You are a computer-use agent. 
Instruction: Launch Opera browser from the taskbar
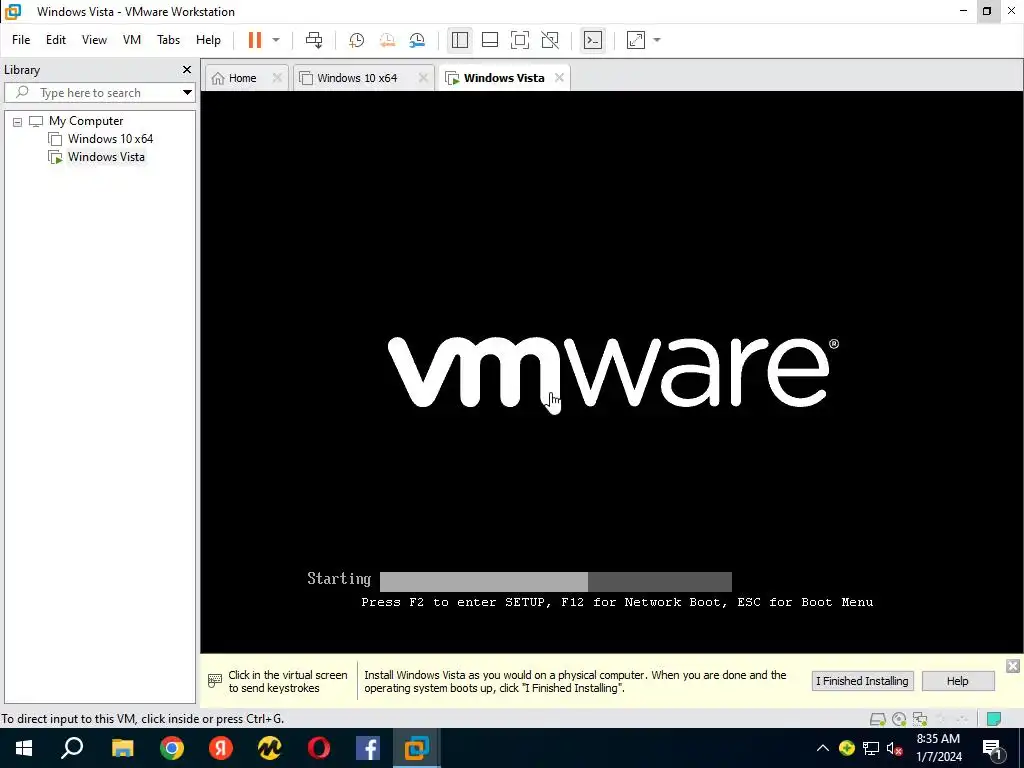319,748
